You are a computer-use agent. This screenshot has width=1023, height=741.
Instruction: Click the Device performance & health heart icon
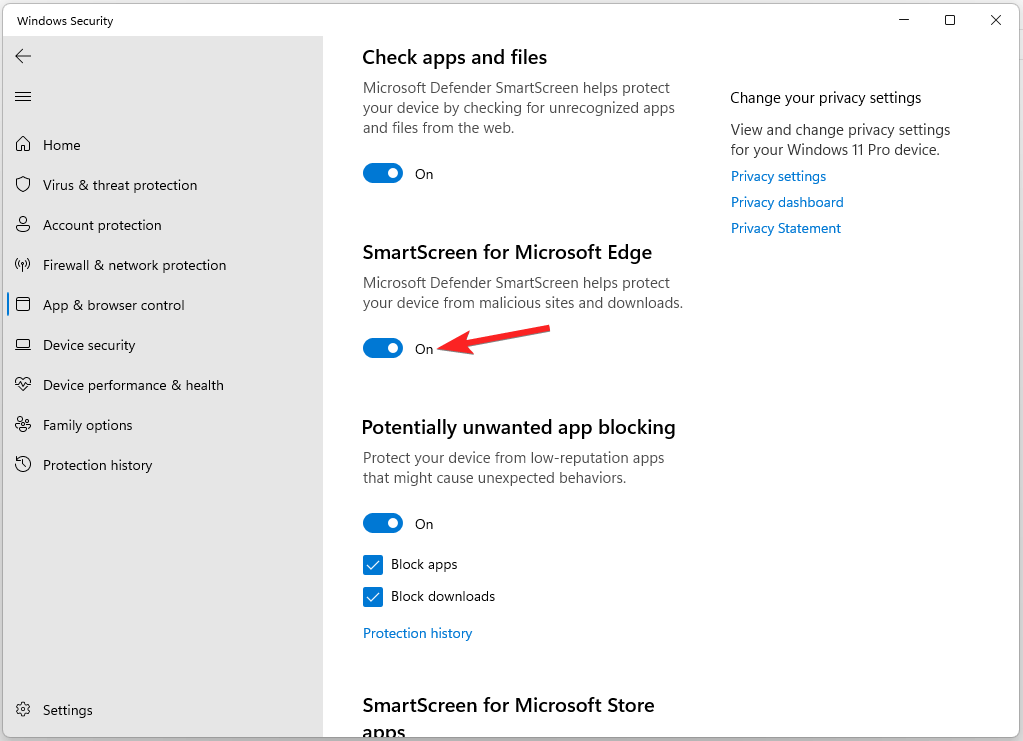23,384
